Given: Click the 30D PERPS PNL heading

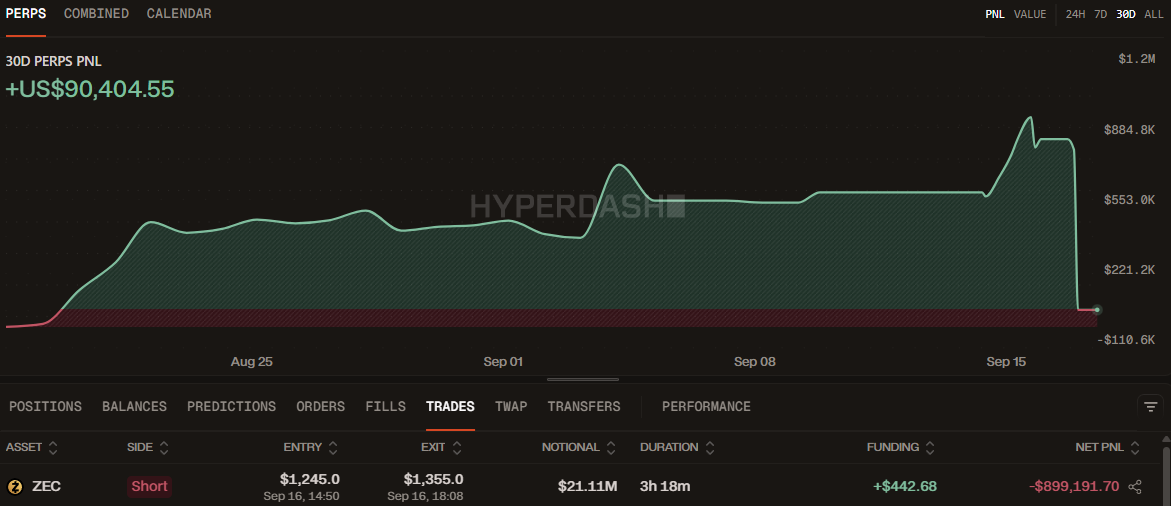Looking at the screenshot, I should tap(53, 61).
